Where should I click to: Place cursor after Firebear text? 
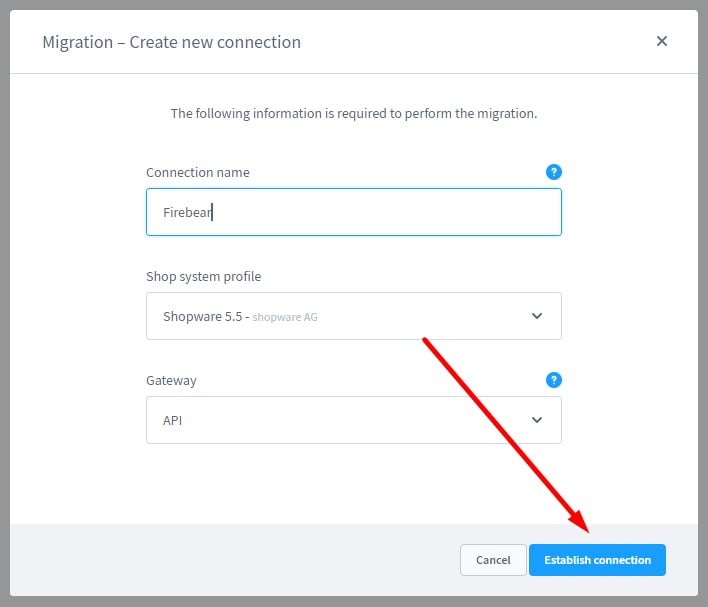(213, 212)
